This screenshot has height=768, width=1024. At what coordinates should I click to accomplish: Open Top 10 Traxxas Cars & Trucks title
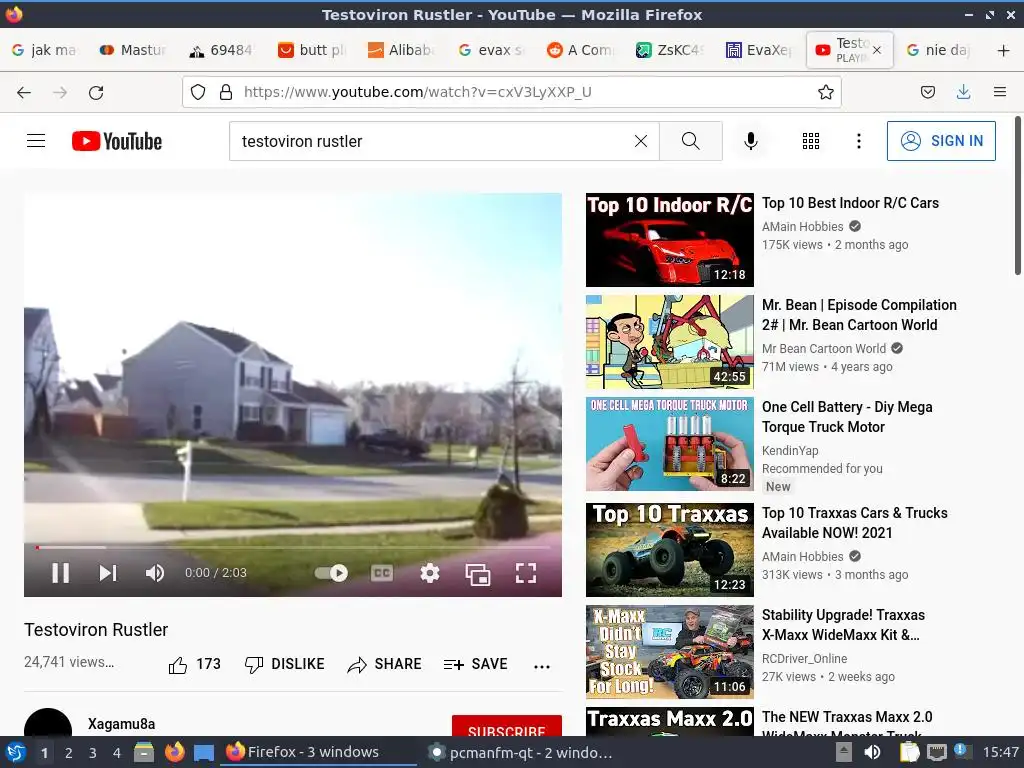pyautogui.click(x=854, y=522)
